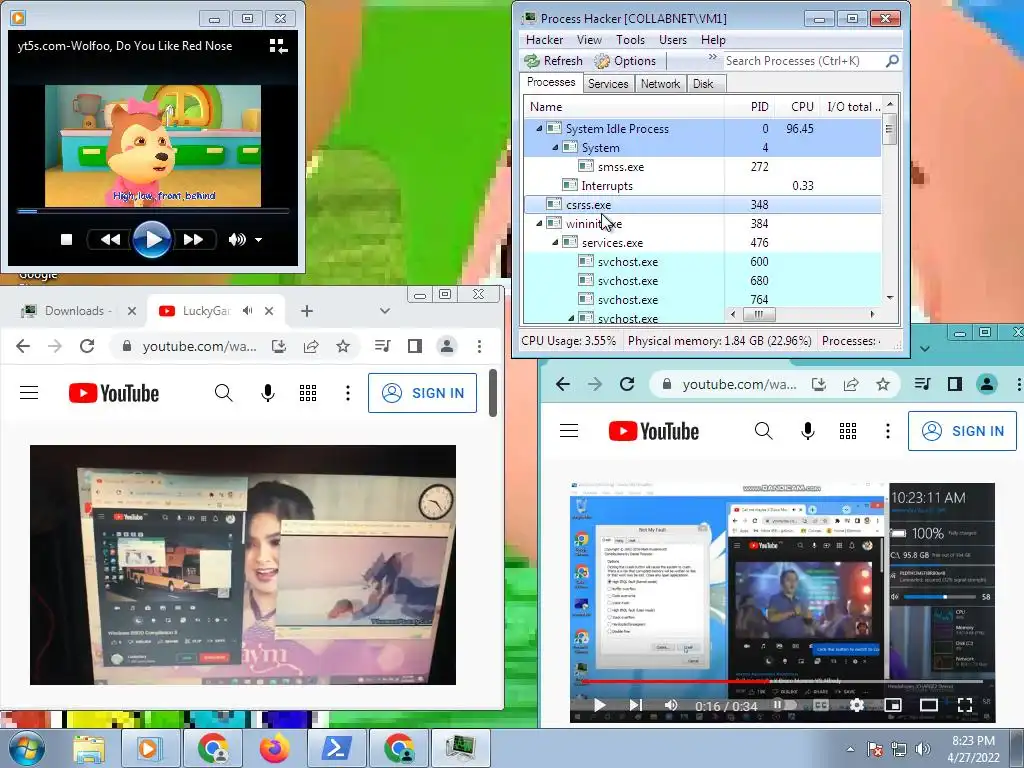The height and width of the screenshot is (768, 1024).
Task: Click Refresh in Process Hacker toolbar
Action: pyautogui.click(x=553, y=61)
